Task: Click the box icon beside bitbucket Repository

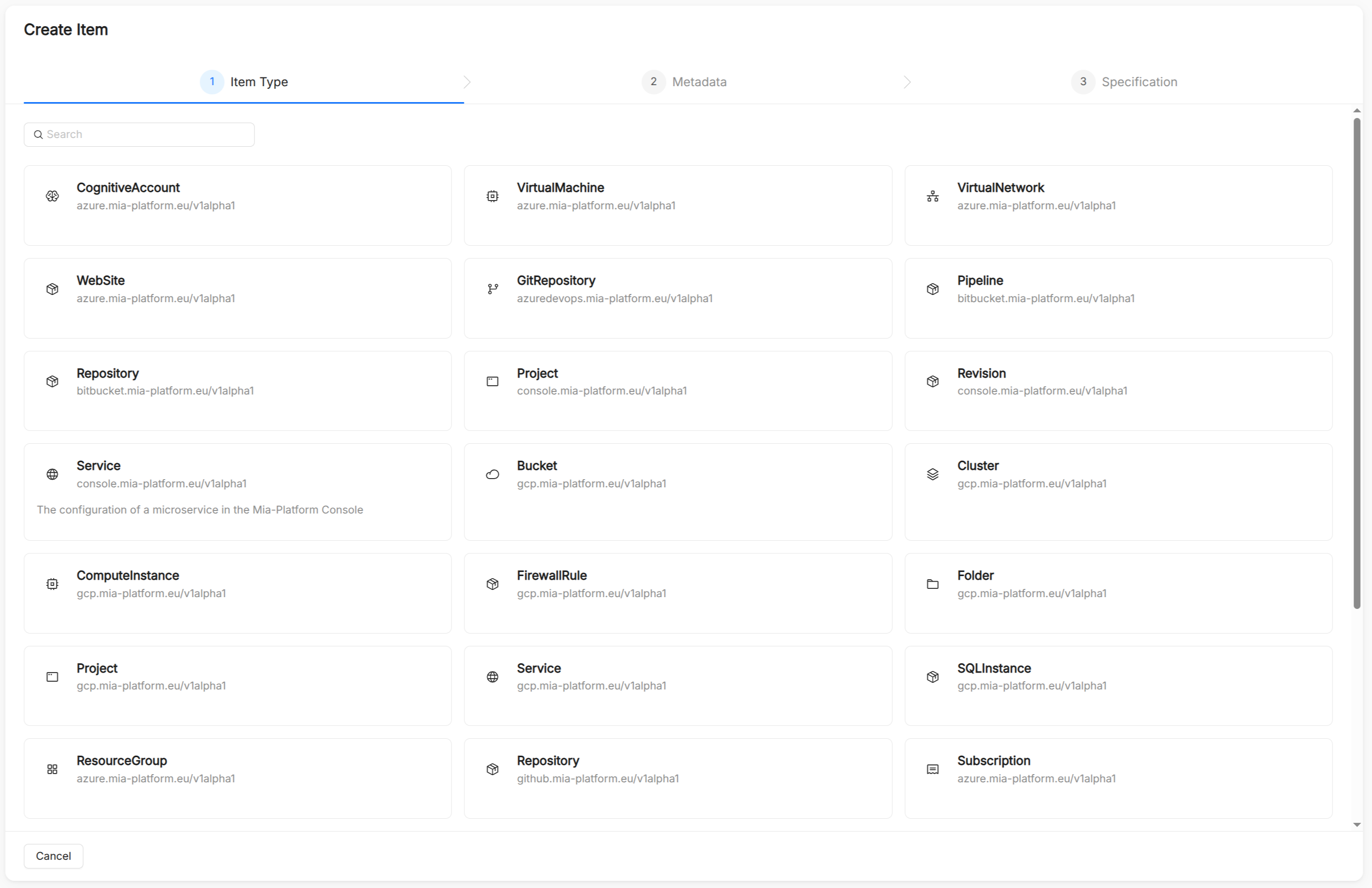Action: coord(52,382)
